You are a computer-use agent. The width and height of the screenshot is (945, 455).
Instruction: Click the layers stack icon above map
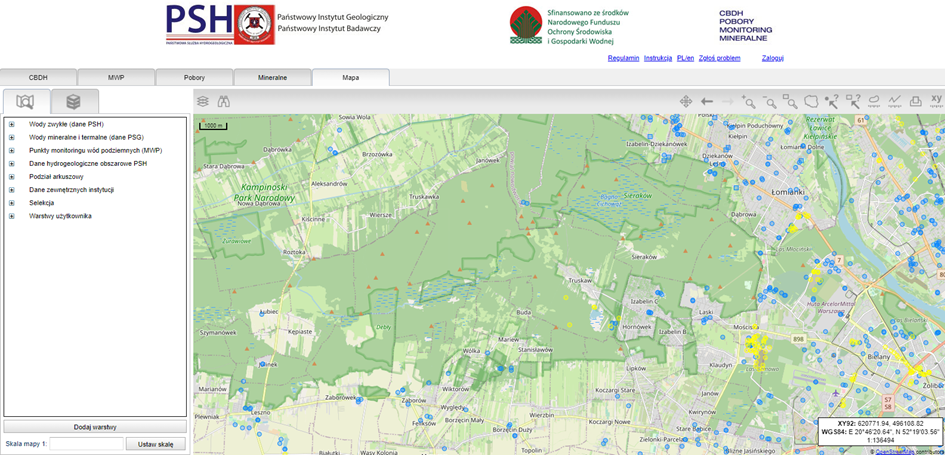pyautogui.click(x=203, y=101)
